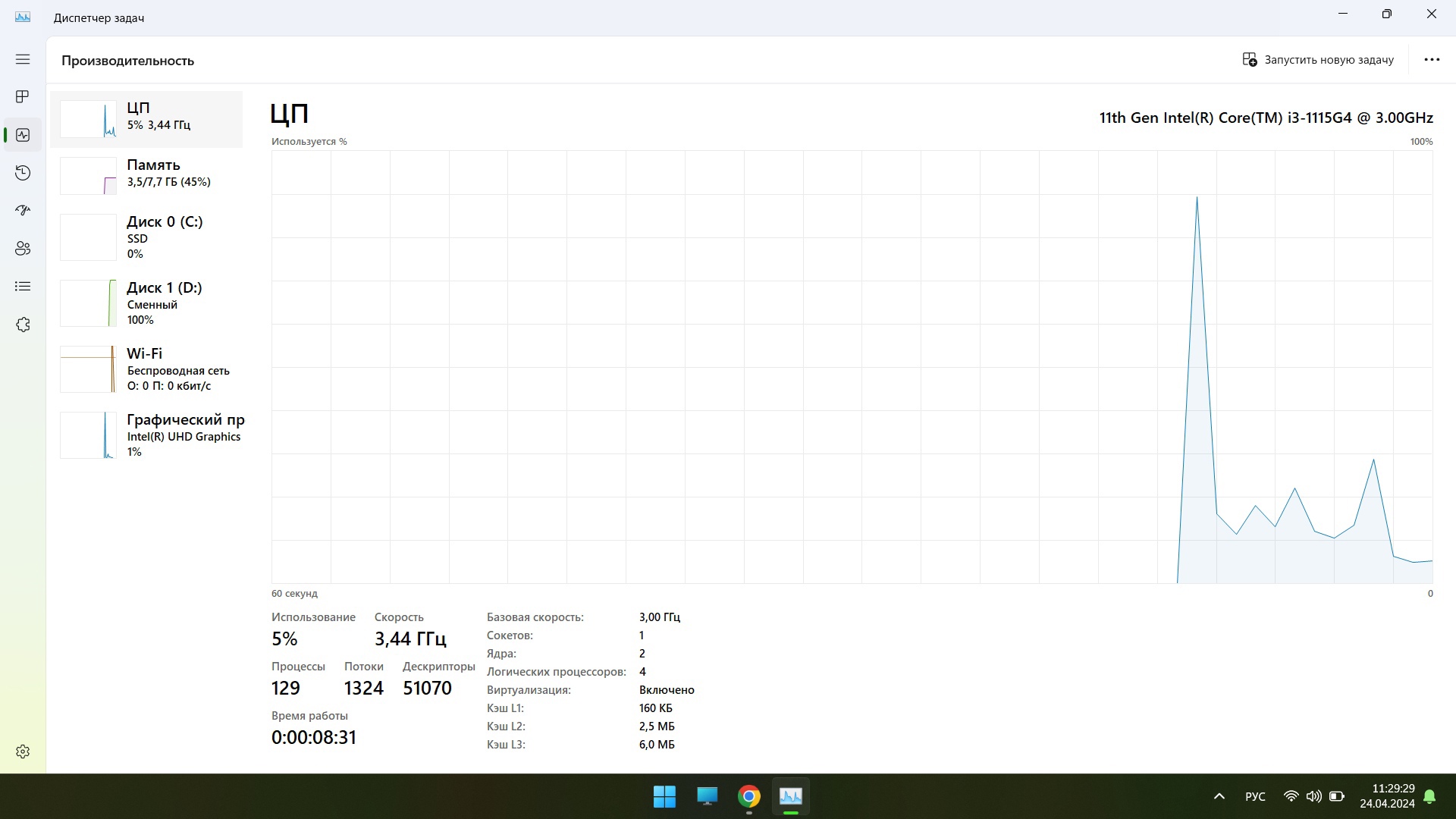Open the App history page icon
This screenshot has width=1456, height=819.
23,173
